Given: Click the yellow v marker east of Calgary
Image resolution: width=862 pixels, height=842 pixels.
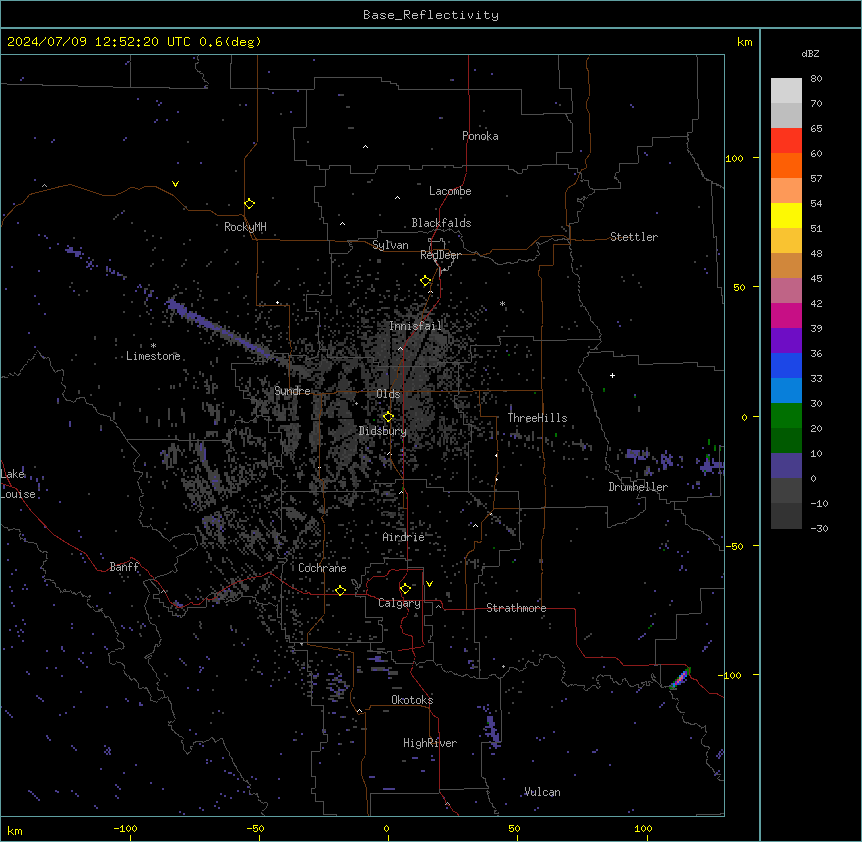Looking at the screenshot, I should 429,584.
